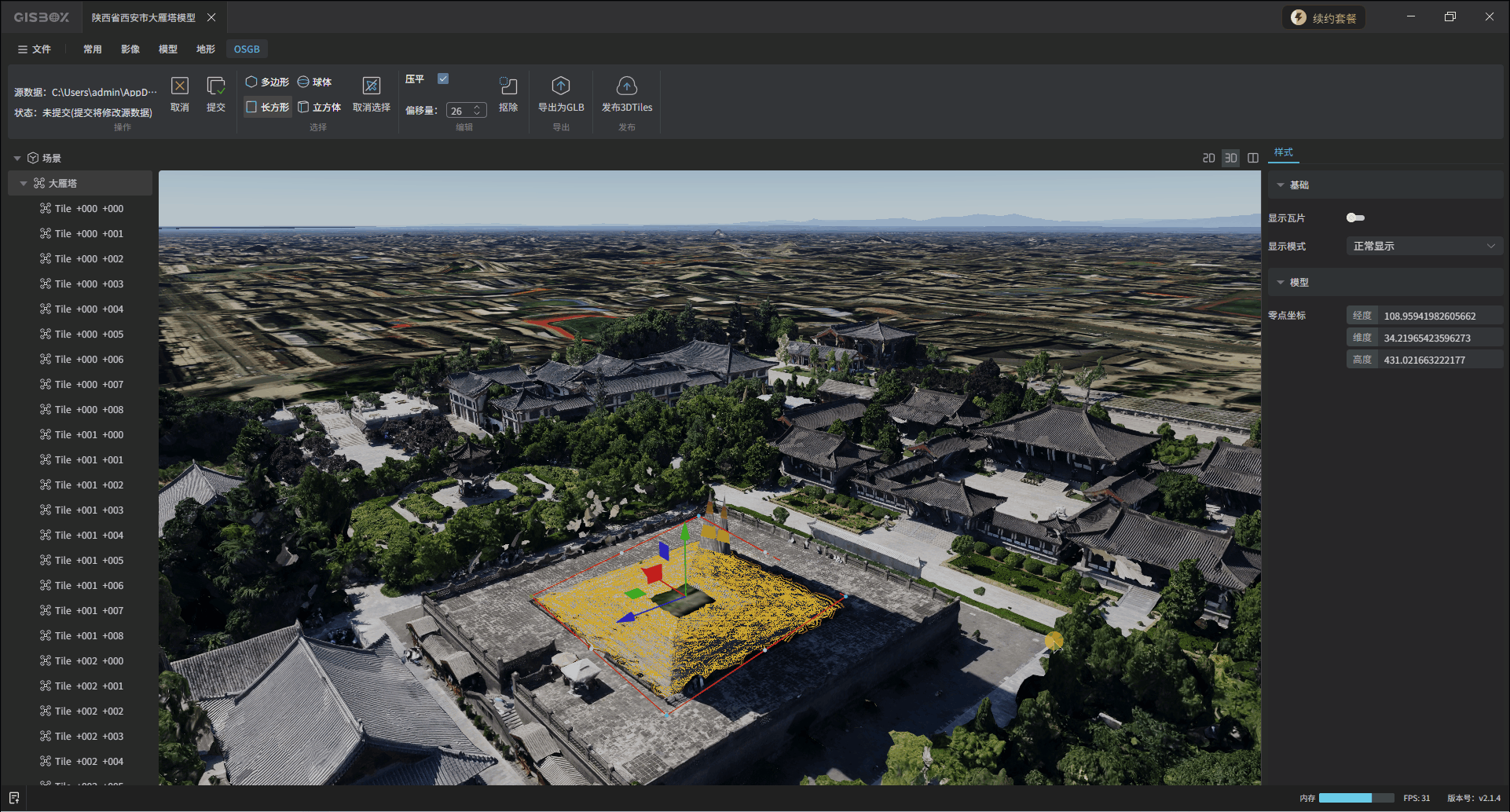Click the Renew Plan (续约套餐) button
Viewport: 1510px width, 812px height.
[x=1324, y=18]
